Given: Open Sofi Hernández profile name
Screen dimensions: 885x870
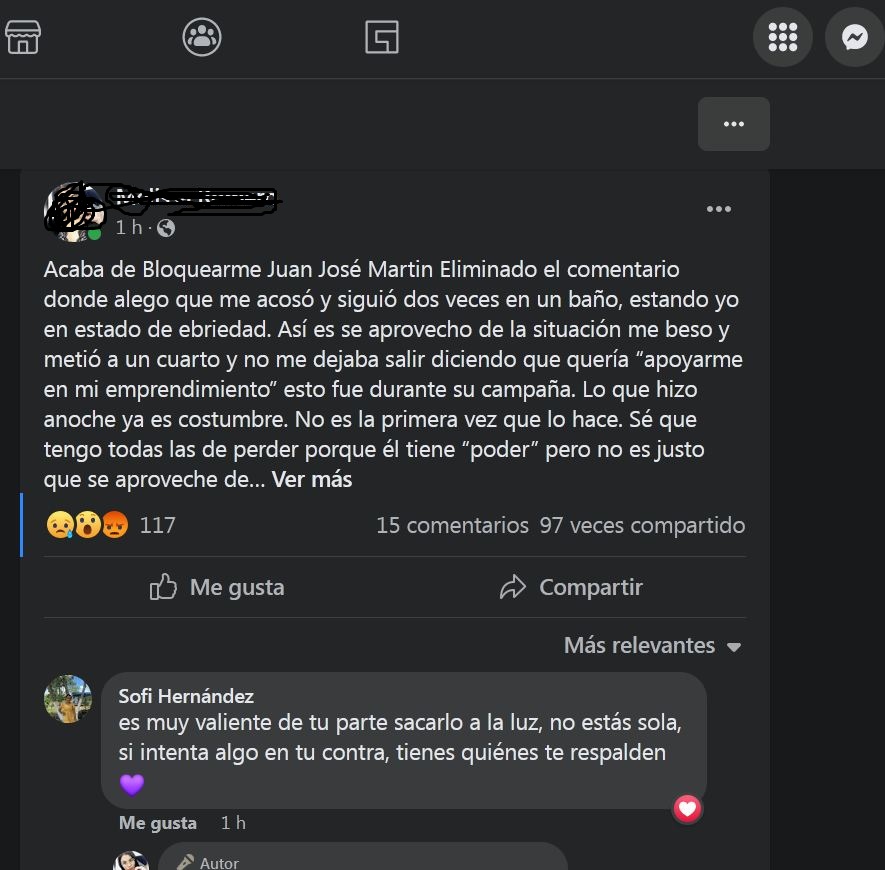Looking at the screenshot, I should (186, 696).
